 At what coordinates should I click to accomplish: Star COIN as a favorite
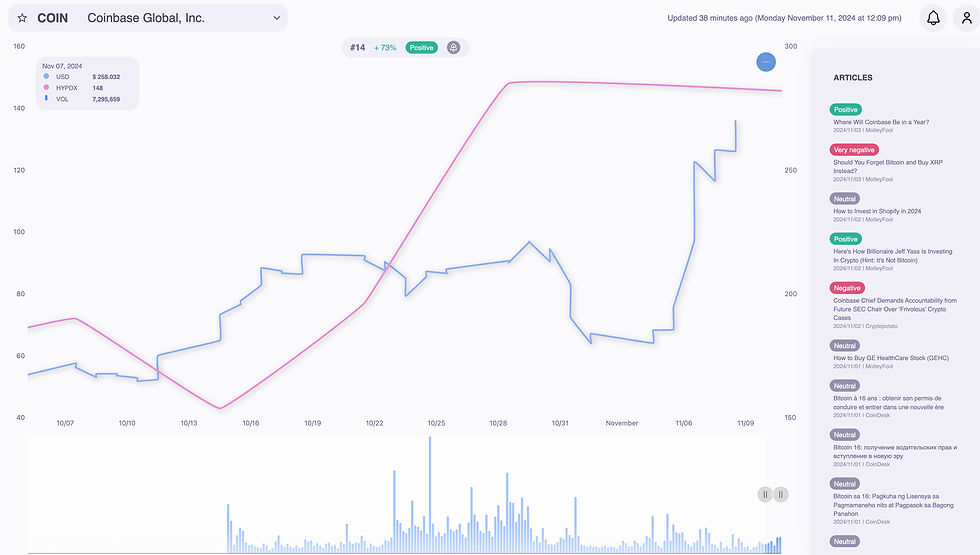point(22,18)
